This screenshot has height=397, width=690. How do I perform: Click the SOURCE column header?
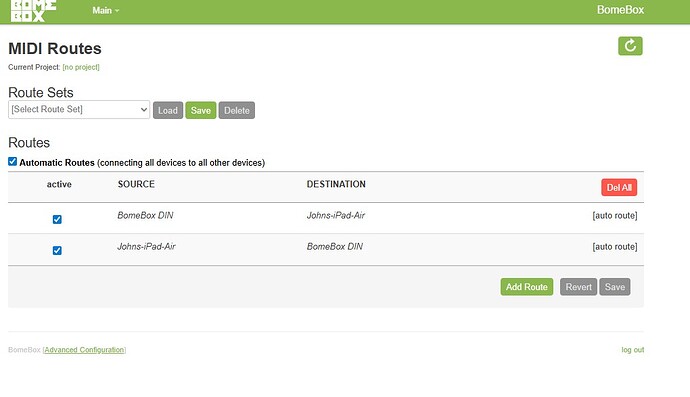[x=136, y=184]
